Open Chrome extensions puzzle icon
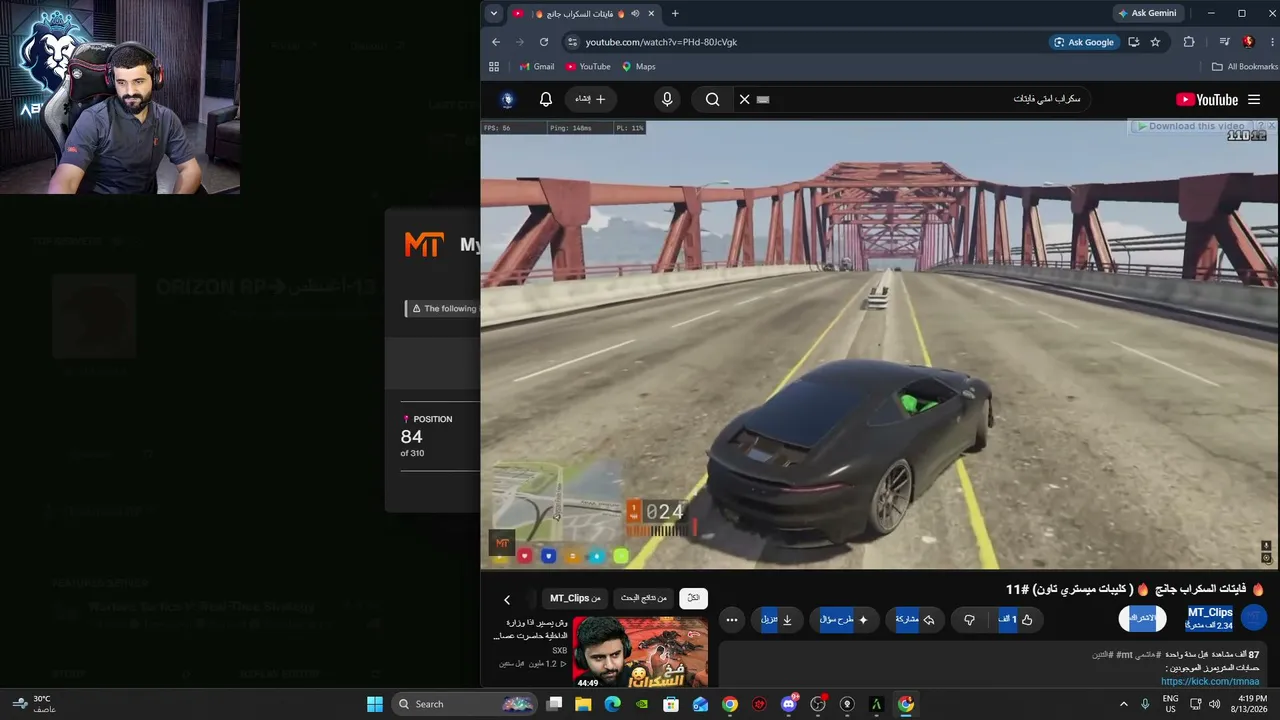 1189,42
